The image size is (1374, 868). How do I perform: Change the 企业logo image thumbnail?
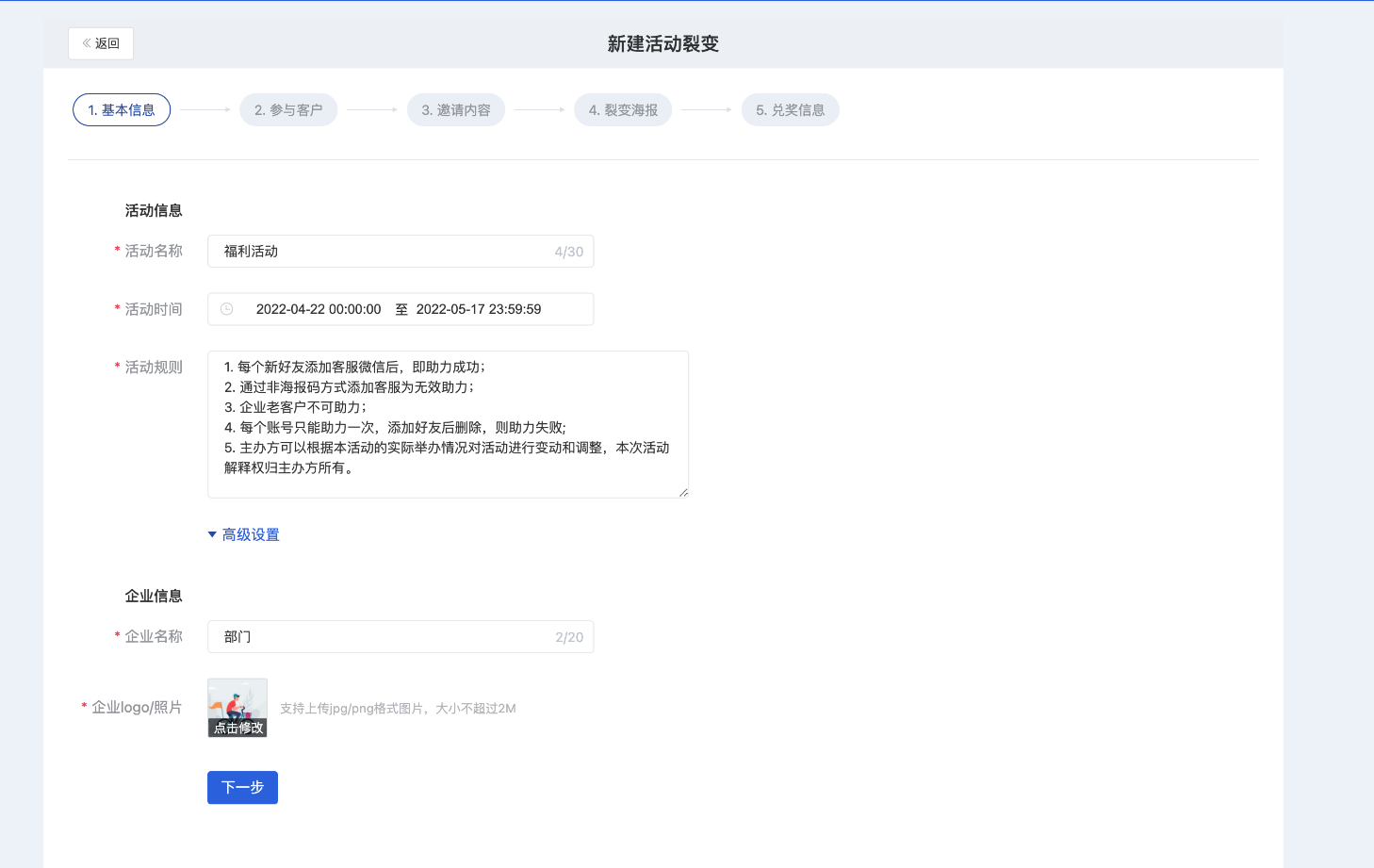click(x=237, y=708)
